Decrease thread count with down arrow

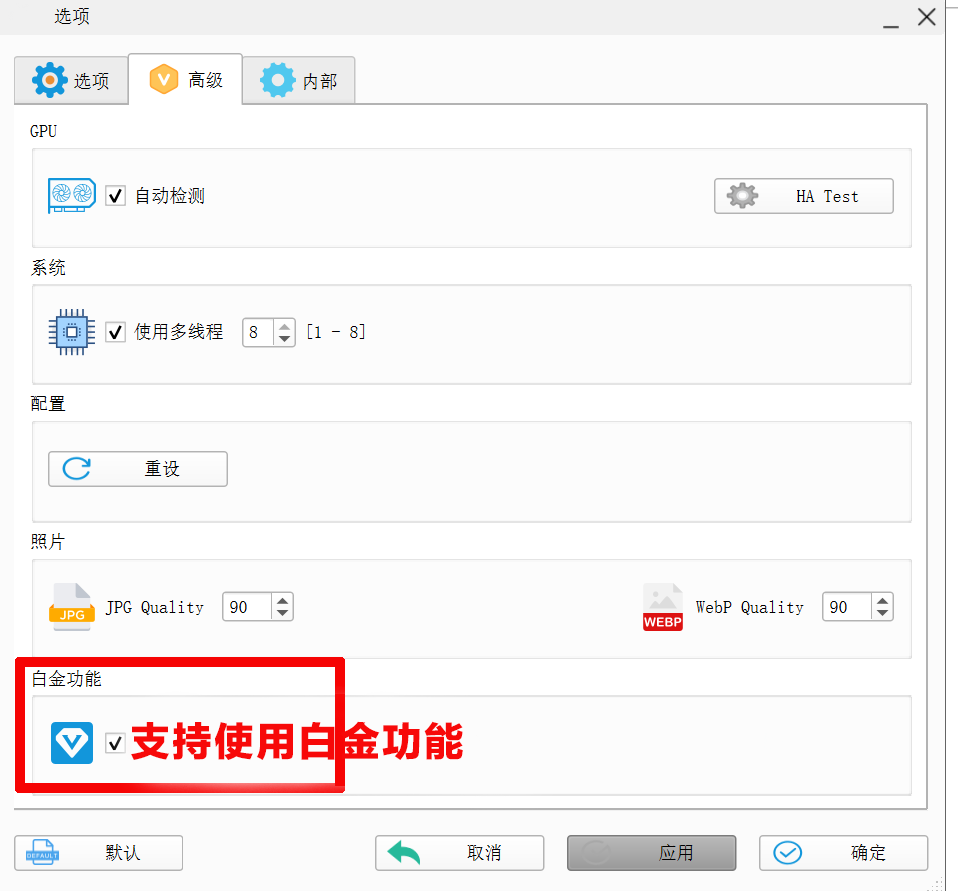tap(284, 339)
